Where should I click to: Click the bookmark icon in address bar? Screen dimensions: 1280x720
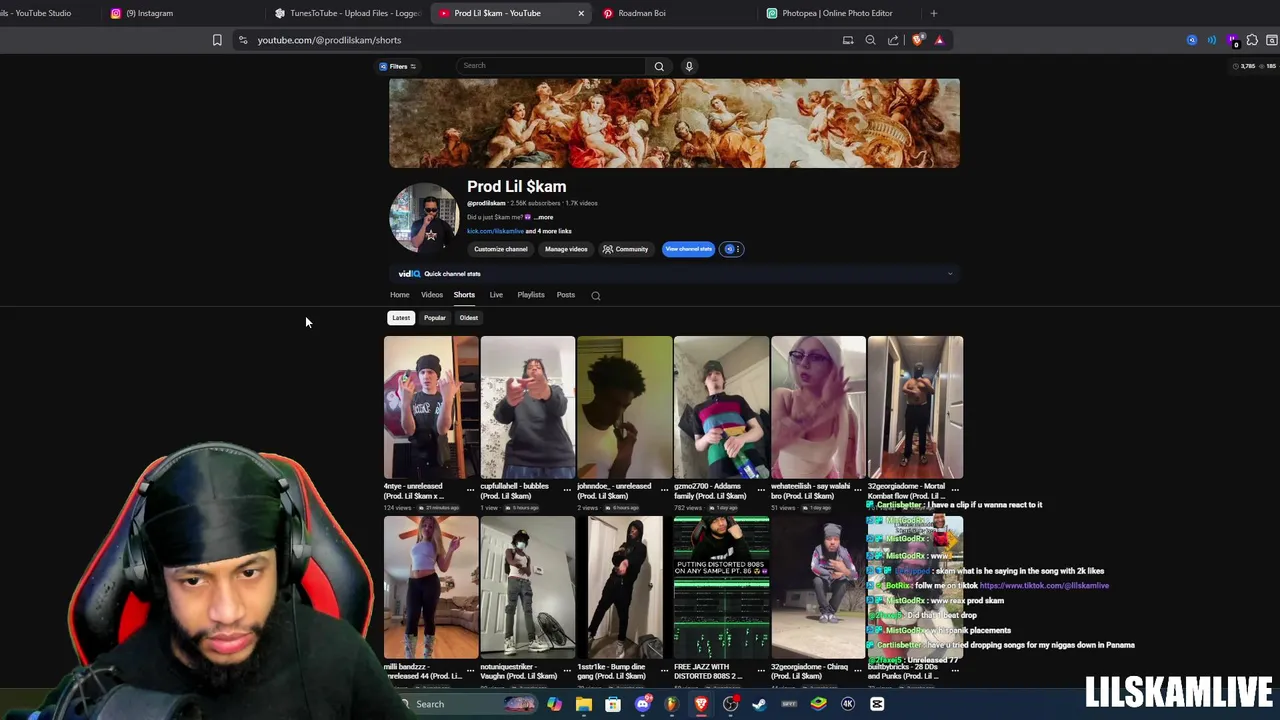pyautogui.click(x=217, y=40)
